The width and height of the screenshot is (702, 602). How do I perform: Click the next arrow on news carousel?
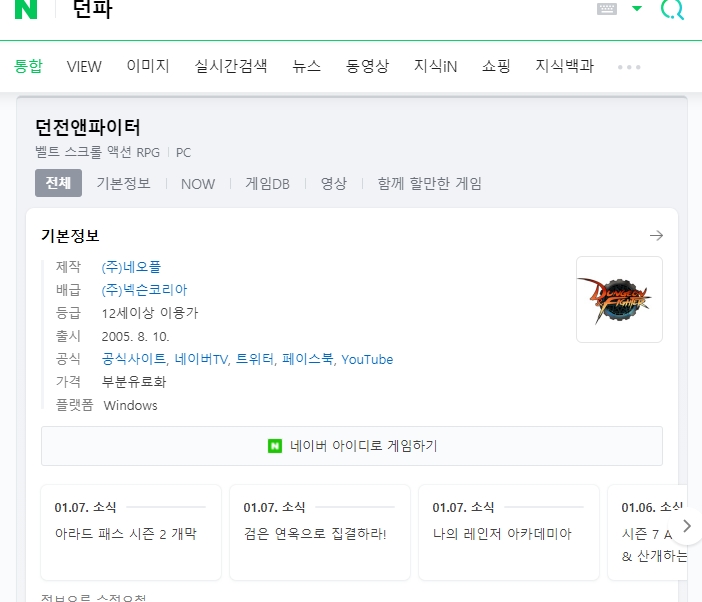(x=686, y=526)
